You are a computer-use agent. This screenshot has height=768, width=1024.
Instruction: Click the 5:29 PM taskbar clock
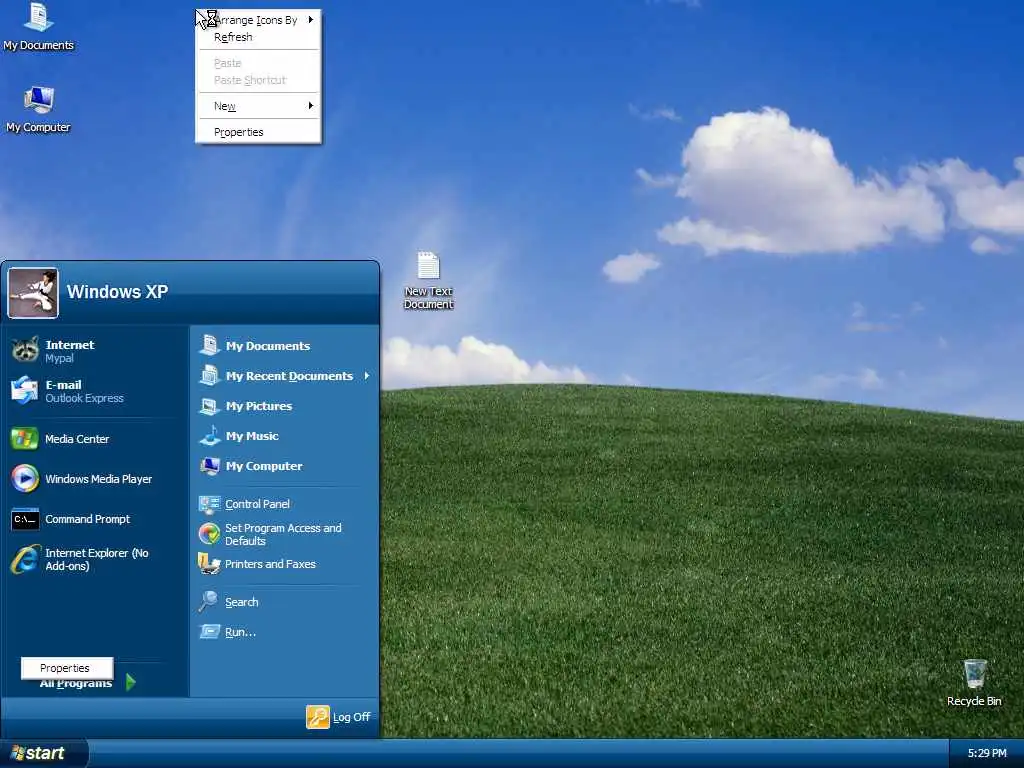click(x=987, y=753)
